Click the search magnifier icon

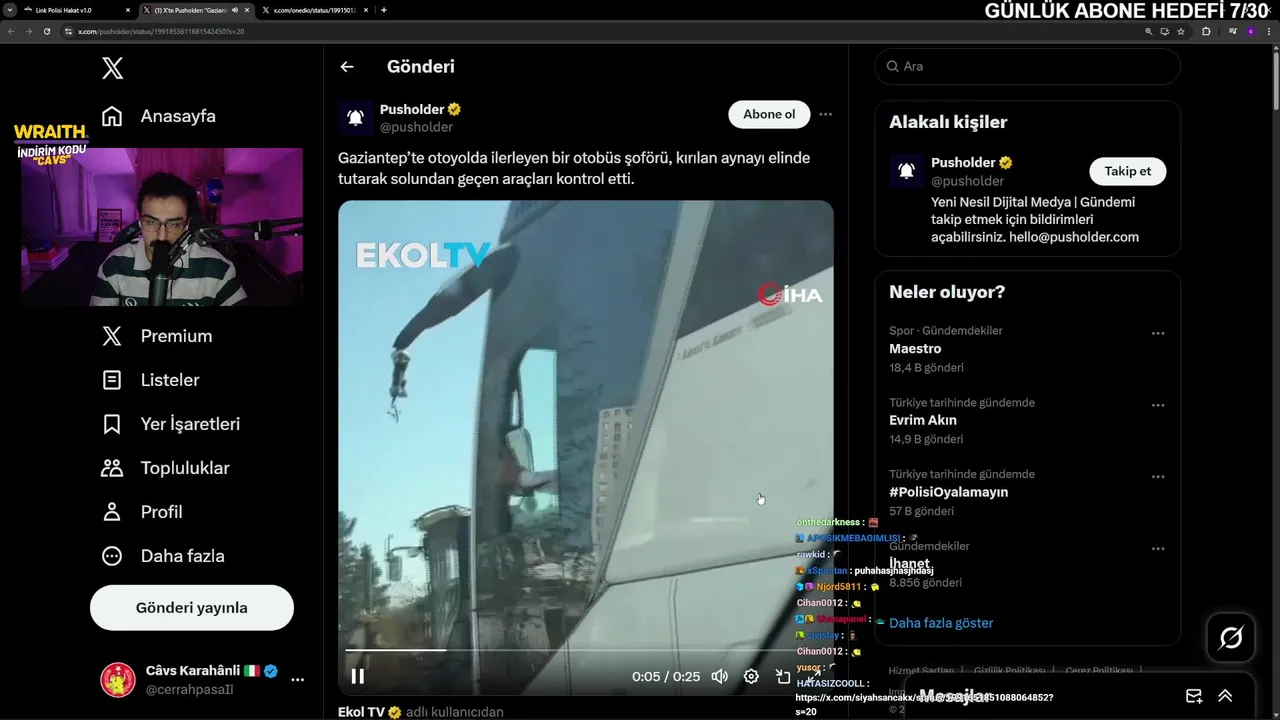[x=891, y=66]
